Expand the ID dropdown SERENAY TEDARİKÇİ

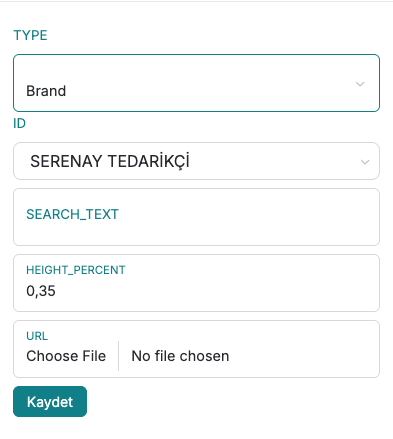click(196, 161)
